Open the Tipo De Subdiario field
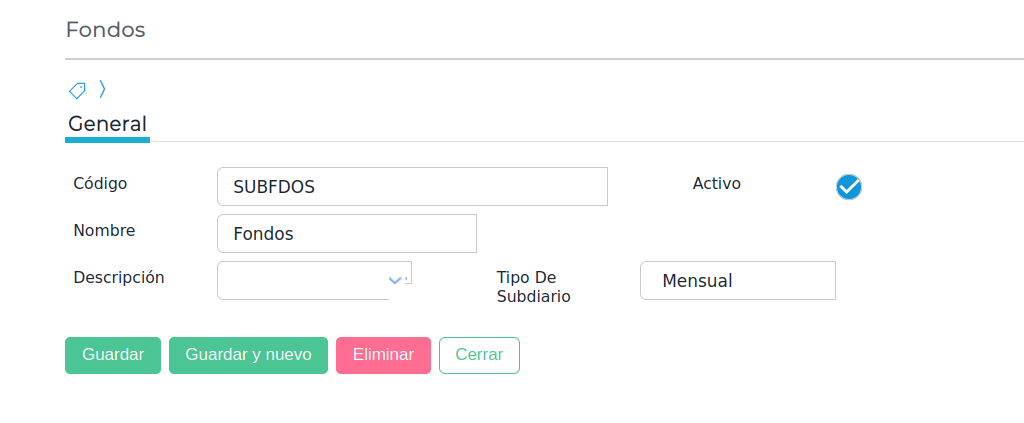The width and height of the screenshot is (1024, 423). [x=737, y=281]
